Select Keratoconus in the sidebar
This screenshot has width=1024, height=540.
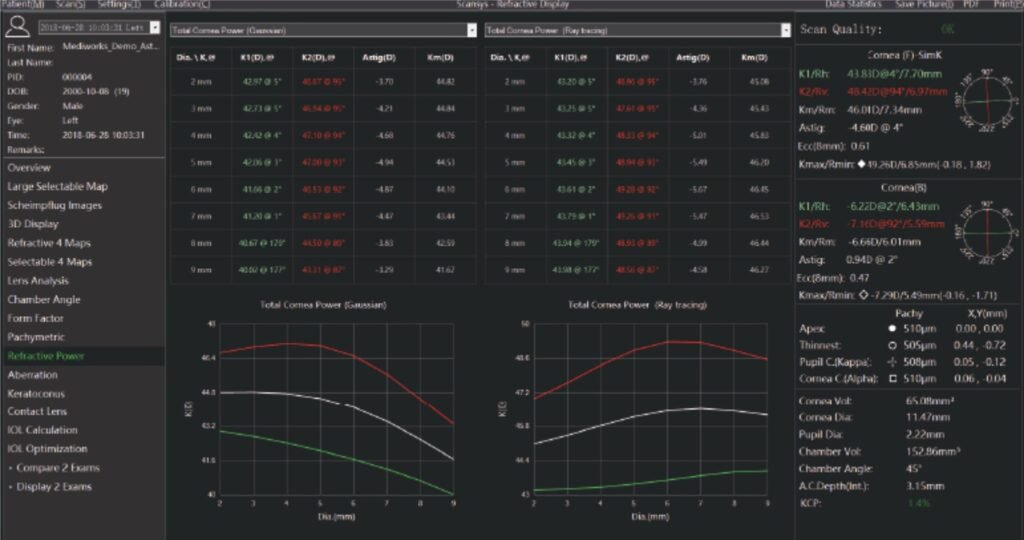tap(35, 393)
